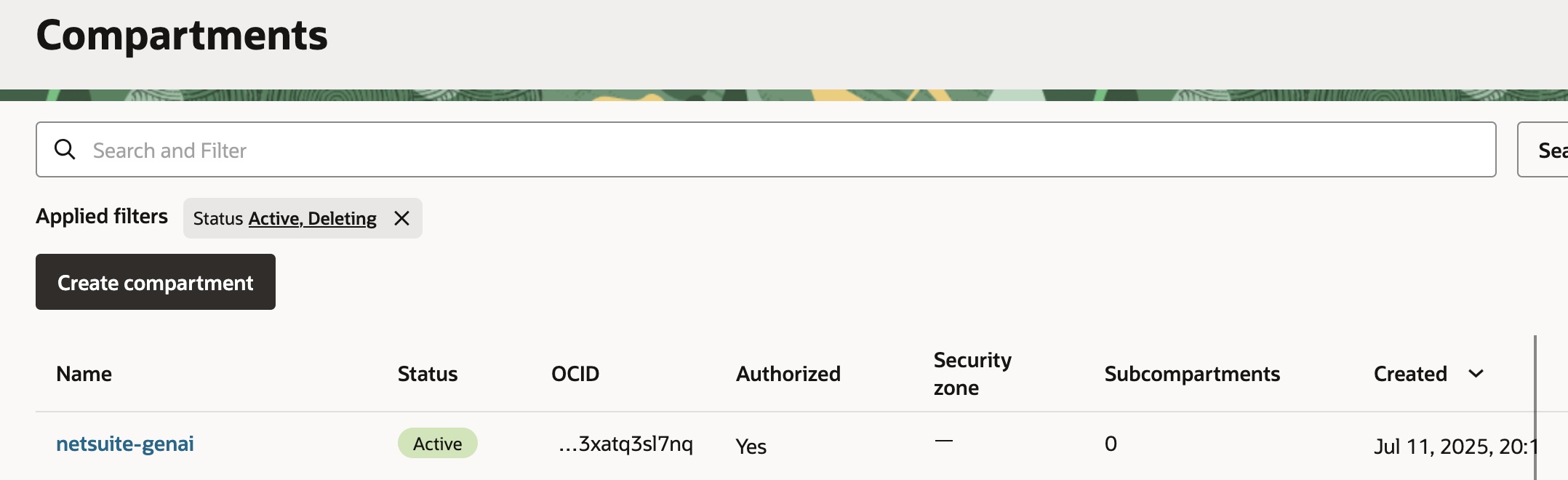Click the Name column header
This screenshot has height=480, width=1568.
click(84, 374)
